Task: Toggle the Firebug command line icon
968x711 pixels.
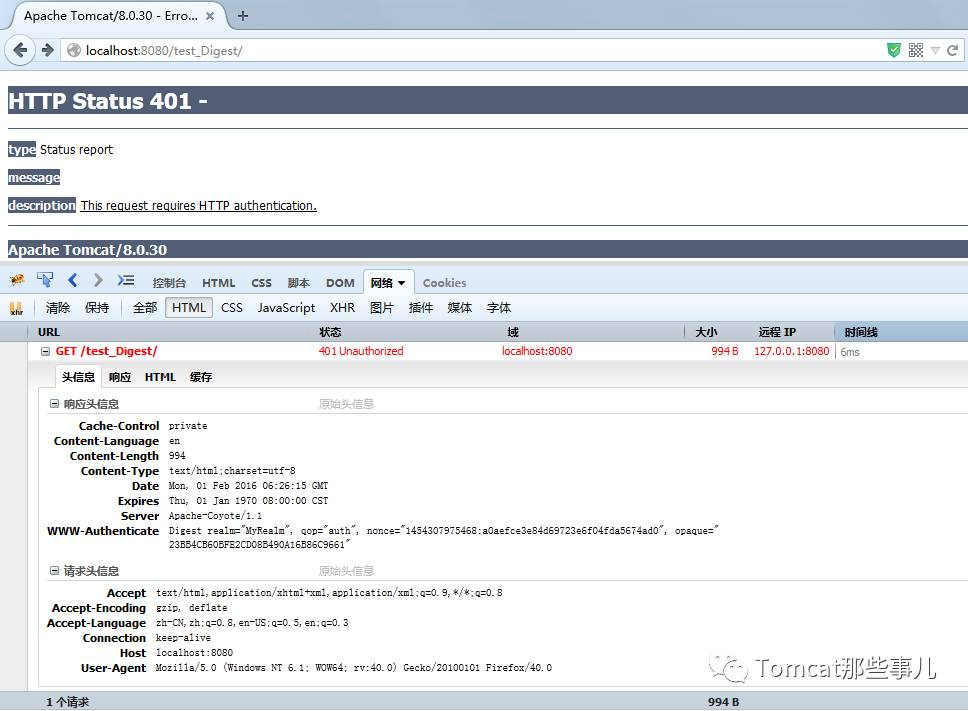Action: tap(126, 280)
